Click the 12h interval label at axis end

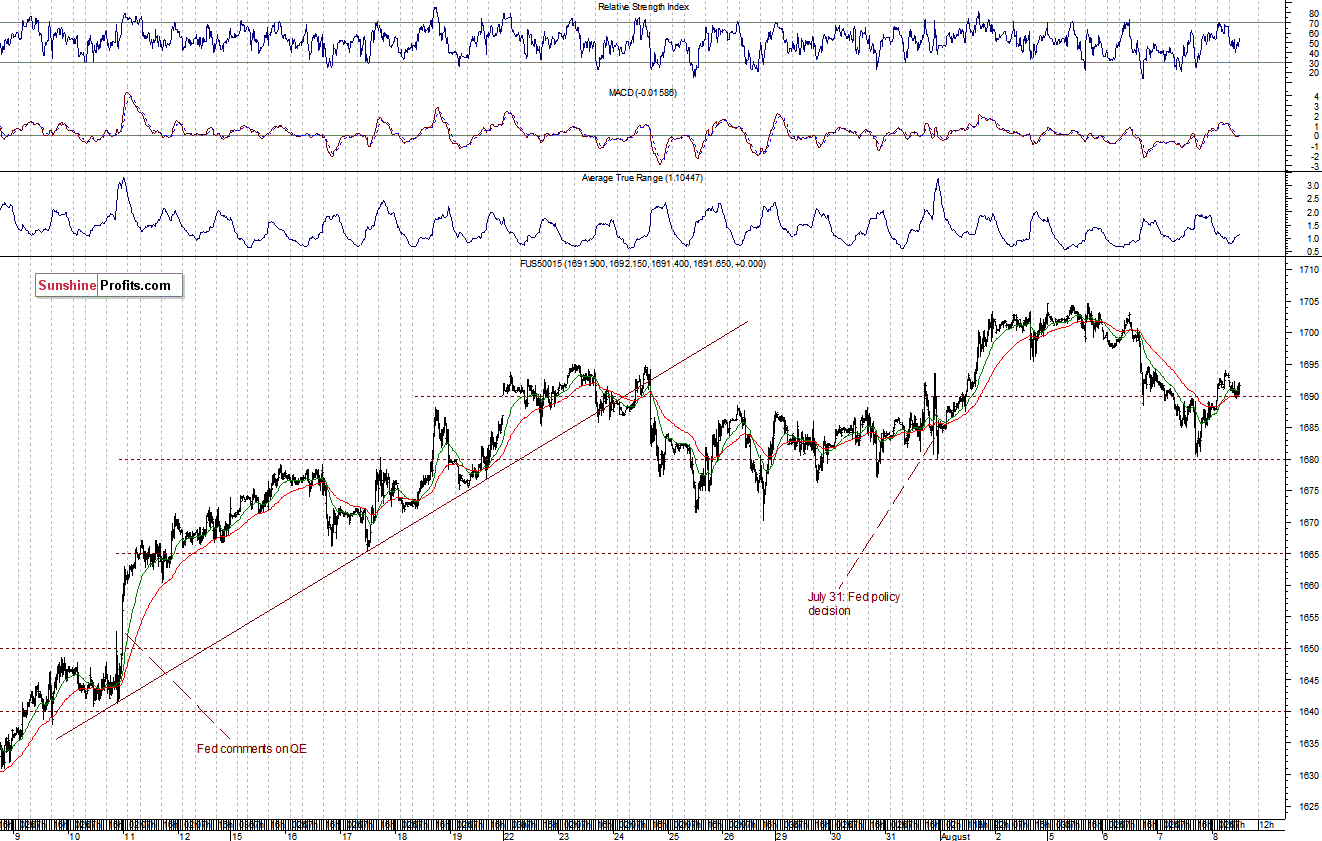[1267, 825]
